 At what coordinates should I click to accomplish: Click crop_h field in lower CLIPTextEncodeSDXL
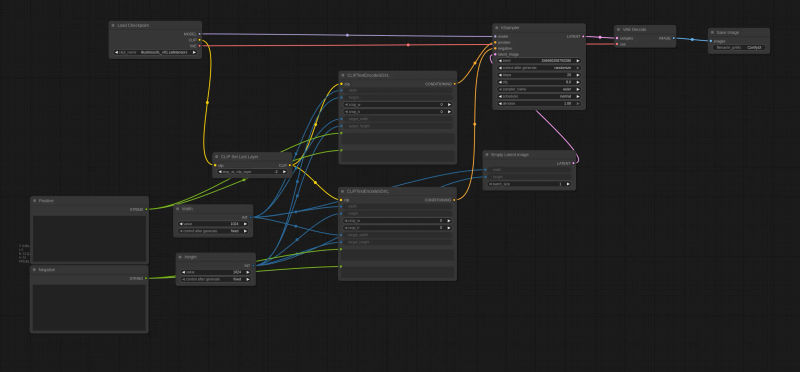click(x=397, y=228)
